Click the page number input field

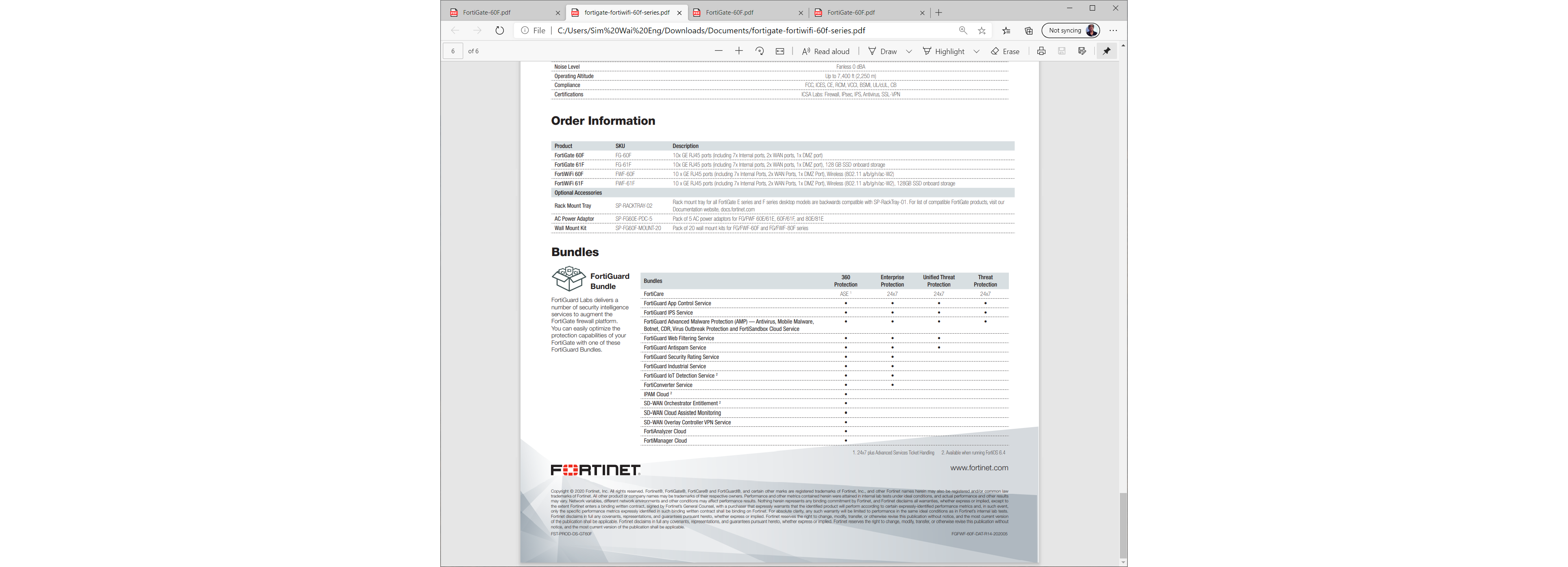click(453, 51)
